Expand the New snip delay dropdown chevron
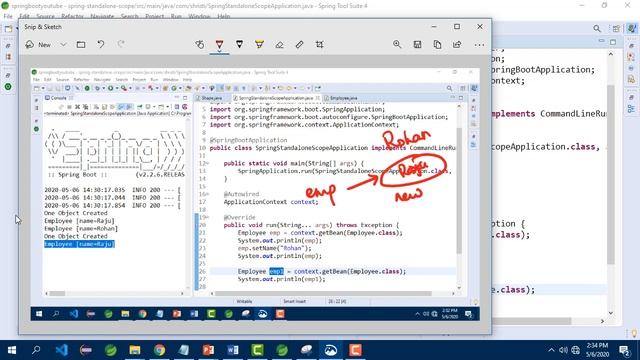The height and width of the screenshot is (360, 640). (63, 44)
